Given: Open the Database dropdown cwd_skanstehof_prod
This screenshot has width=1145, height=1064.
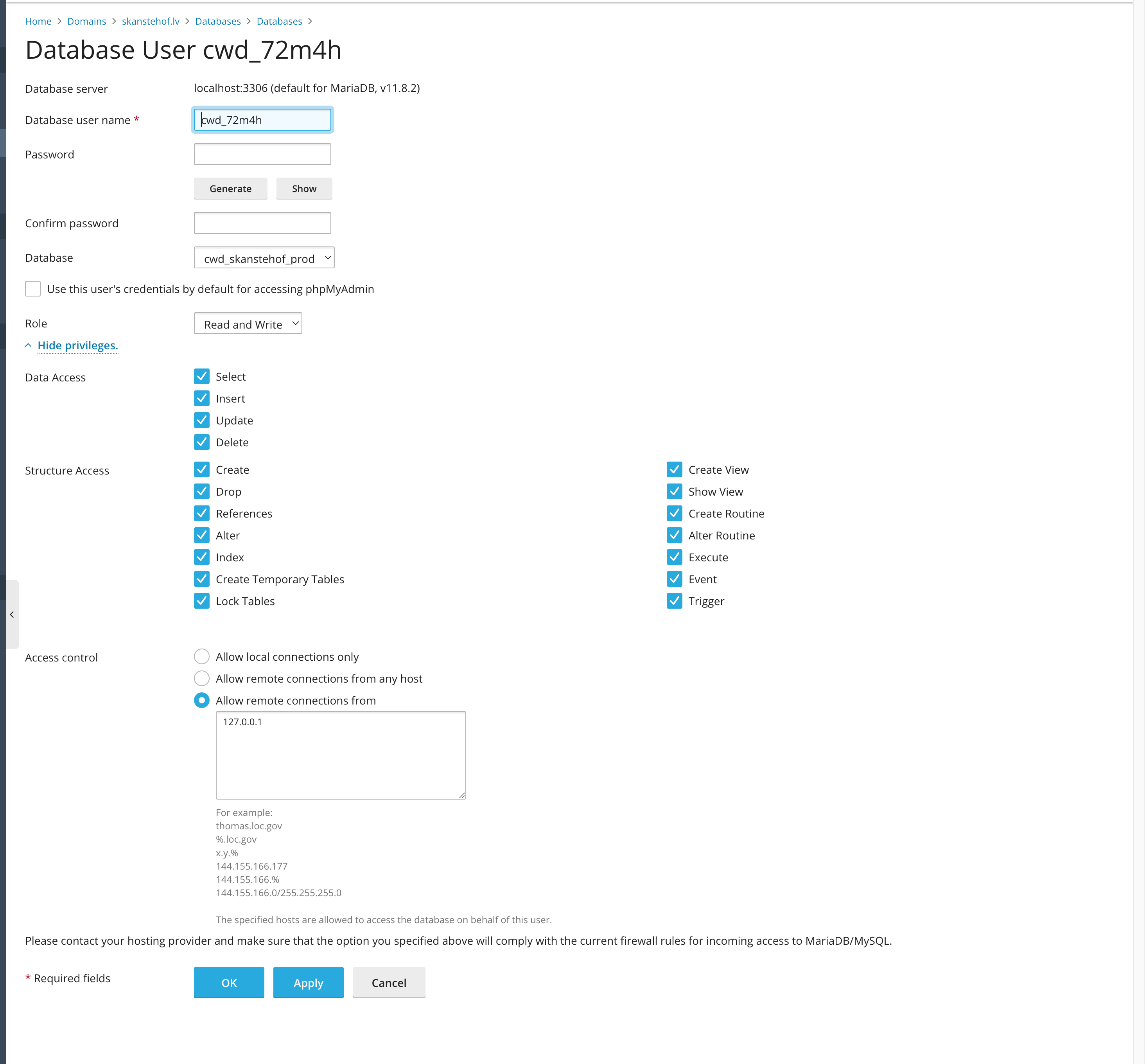Looking at the screenshot, I should click(x=264, y=258).
